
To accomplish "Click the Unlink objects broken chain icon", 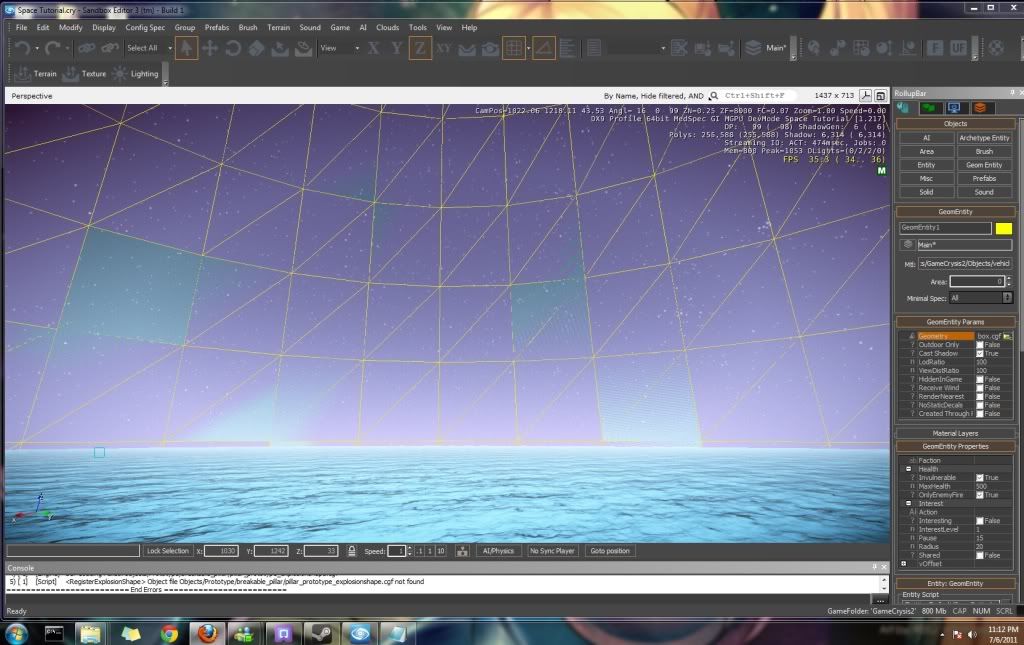I will 110,48.
